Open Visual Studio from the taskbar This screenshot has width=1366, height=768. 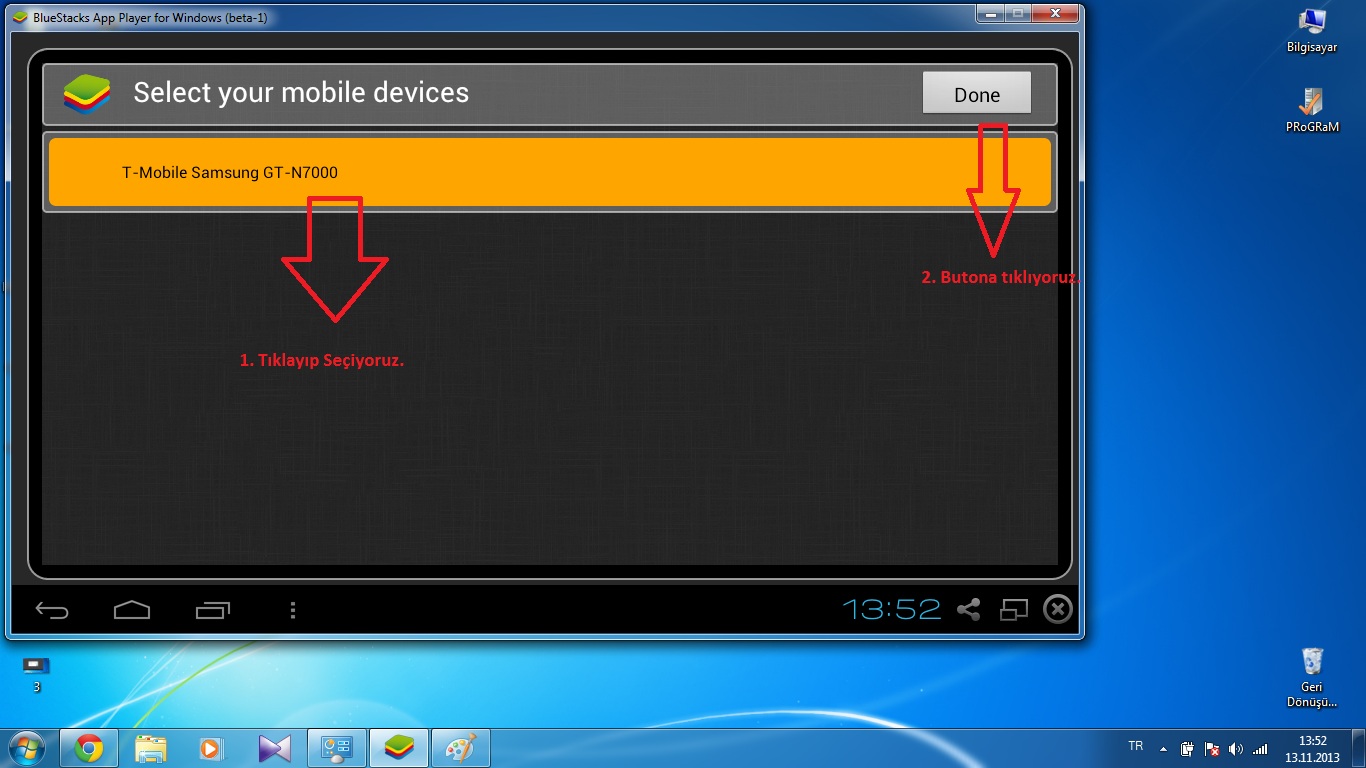click(x=274, y=748)
